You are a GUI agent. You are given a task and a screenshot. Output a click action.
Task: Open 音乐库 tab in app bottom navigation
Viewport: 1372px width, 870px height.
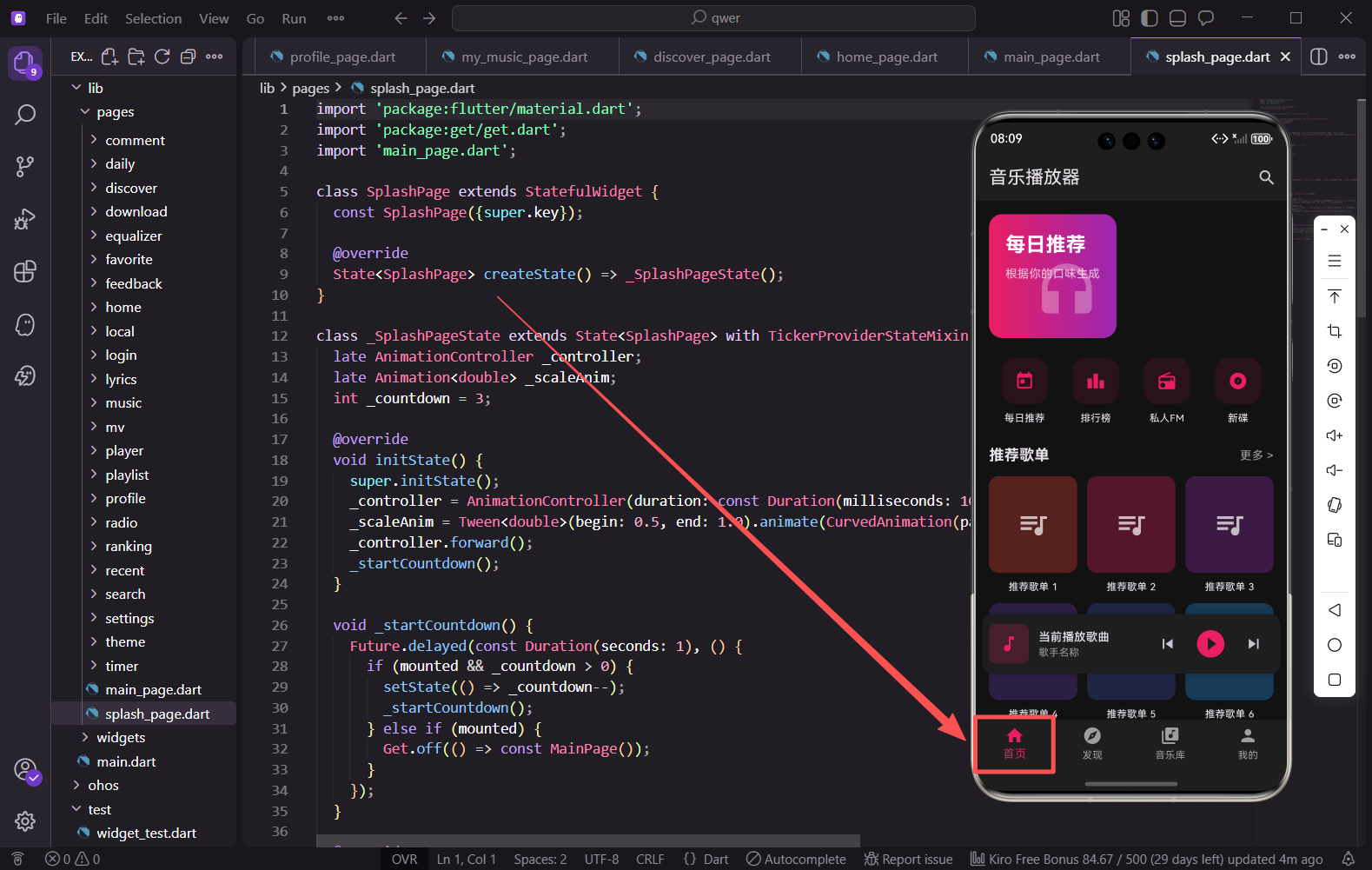tap(1170, 744)
